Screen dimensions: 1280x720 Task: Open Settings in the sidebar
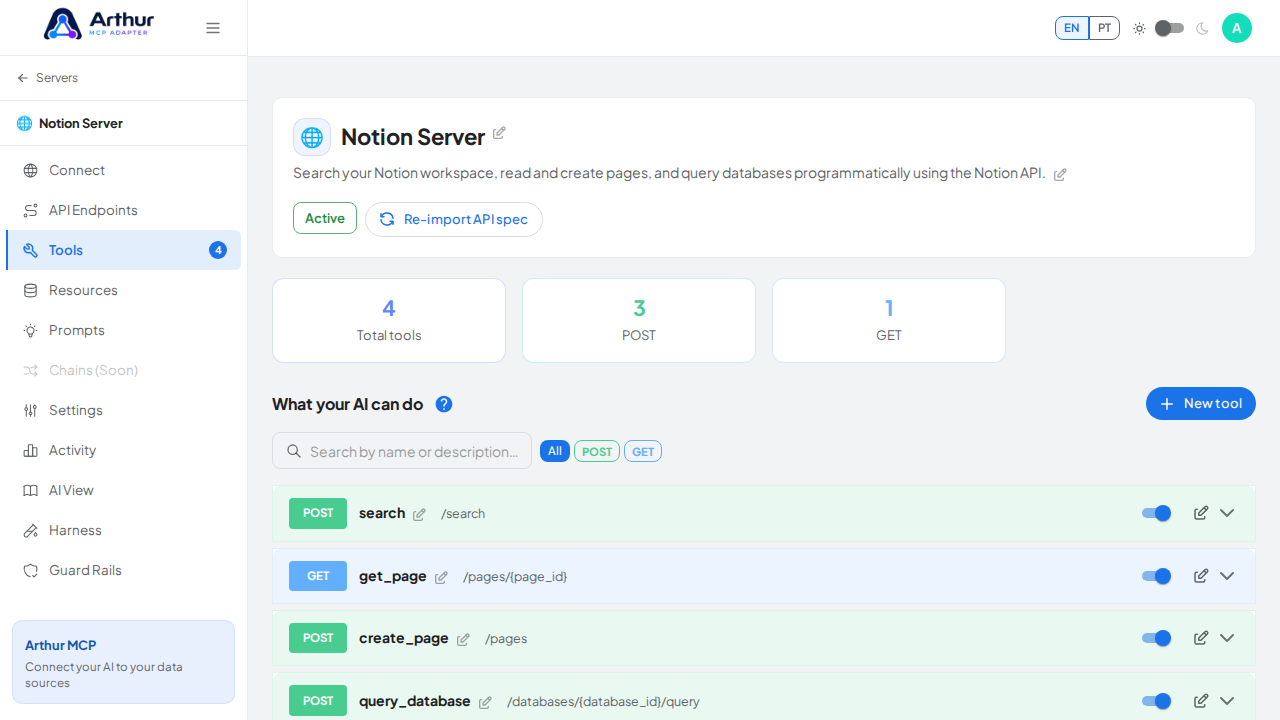coord(124,410)
